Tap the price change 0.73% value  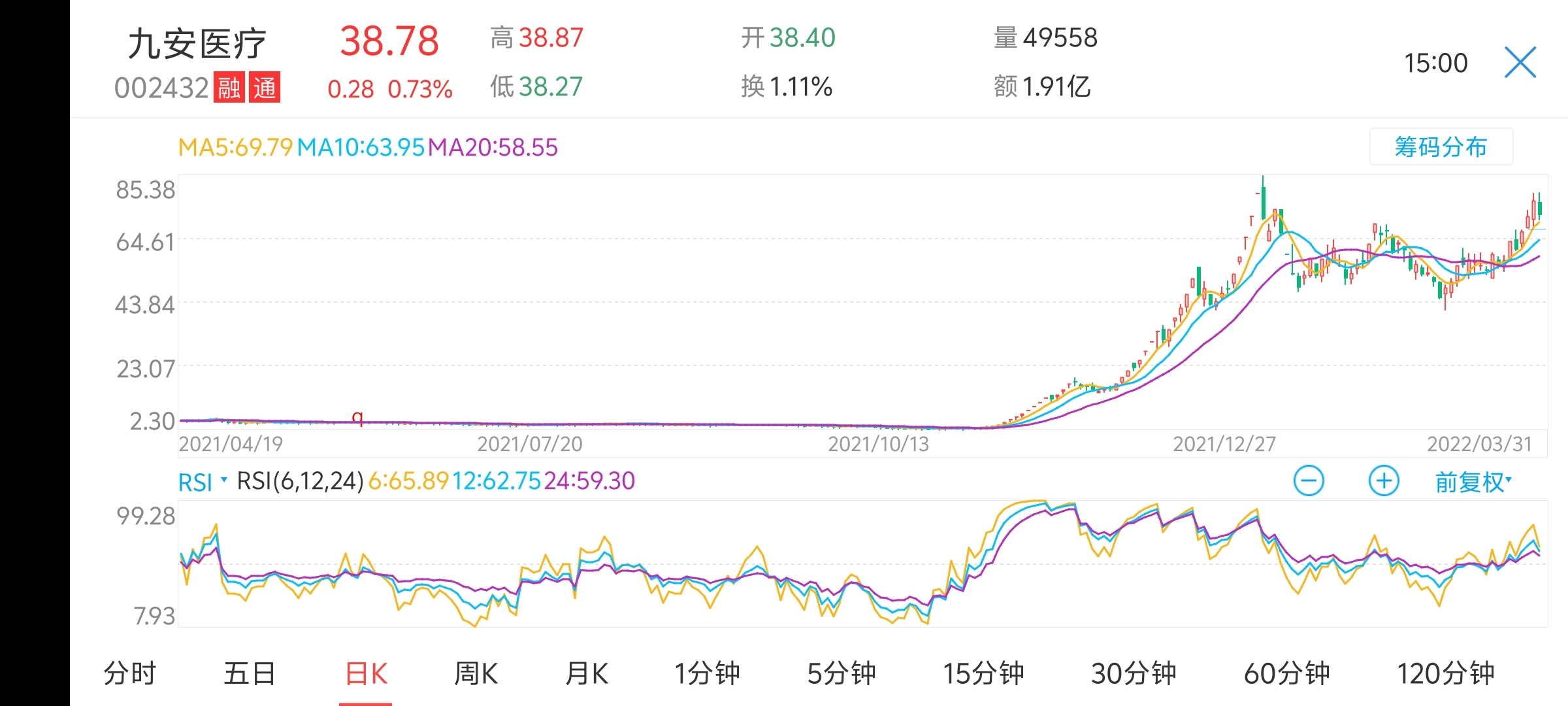coord(420,89)
